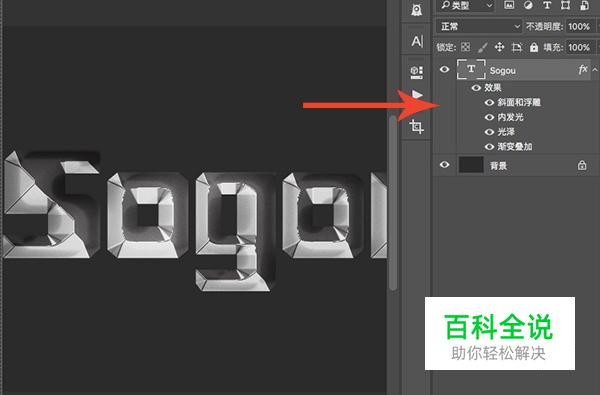The width and height of the screenshot is (600, 395).
Task: Hide the 背景 layer
Action: coord(444,165)
